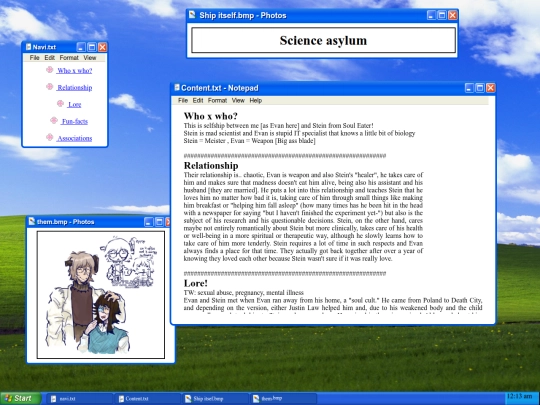Close the Ship itself.bmp Photos window

[x=453, y=15]
